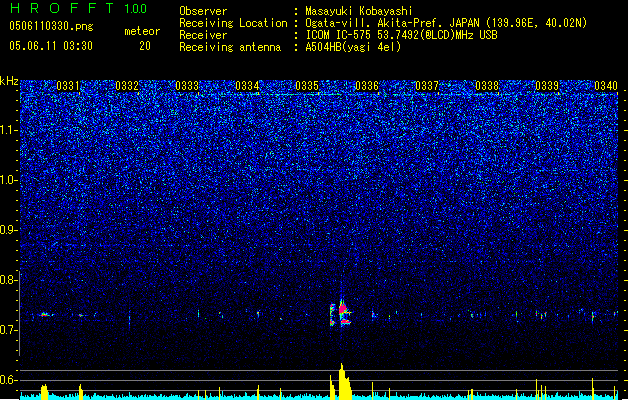The height and width of the screenshot is (400, 629).
Task: Click the 1.0 kHz frequency label
Action: [x=9, y=180]
